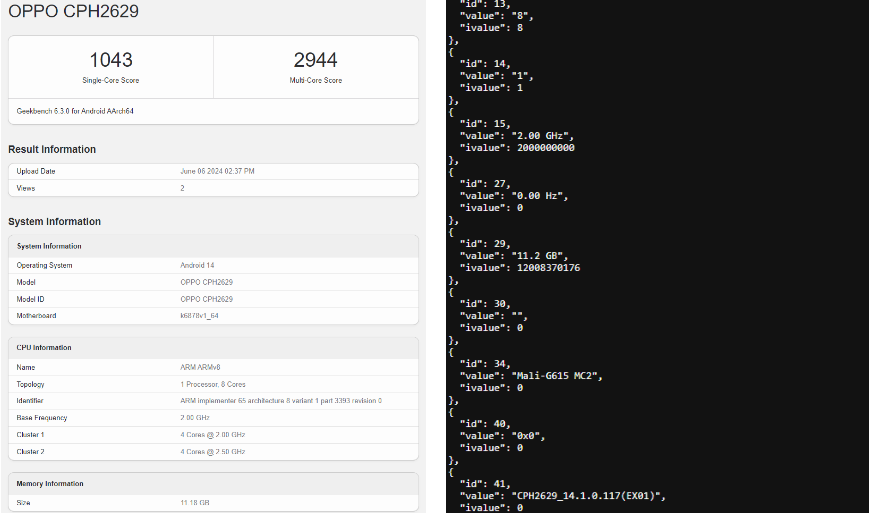Select OPPO CPH2629 value in Model row

[x=206, y=282]
